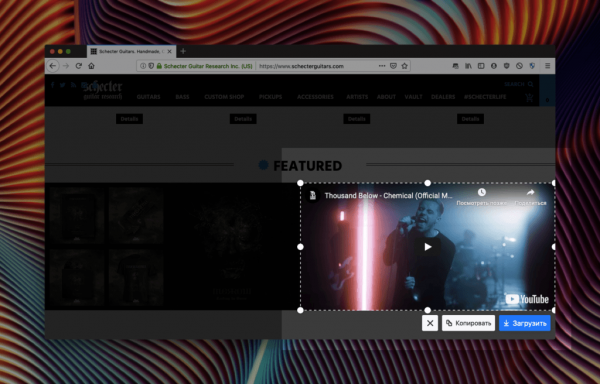
Task: Copy screenshot with Копировать button
Action: click(x=468, y=323)
